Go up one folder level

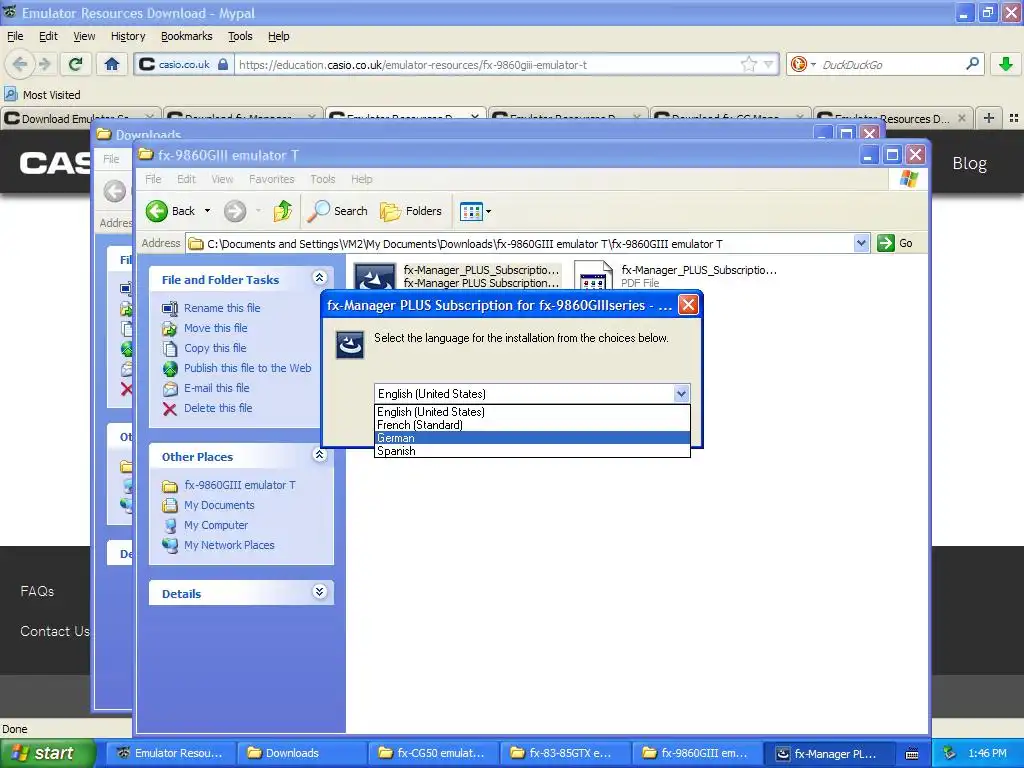283,211
